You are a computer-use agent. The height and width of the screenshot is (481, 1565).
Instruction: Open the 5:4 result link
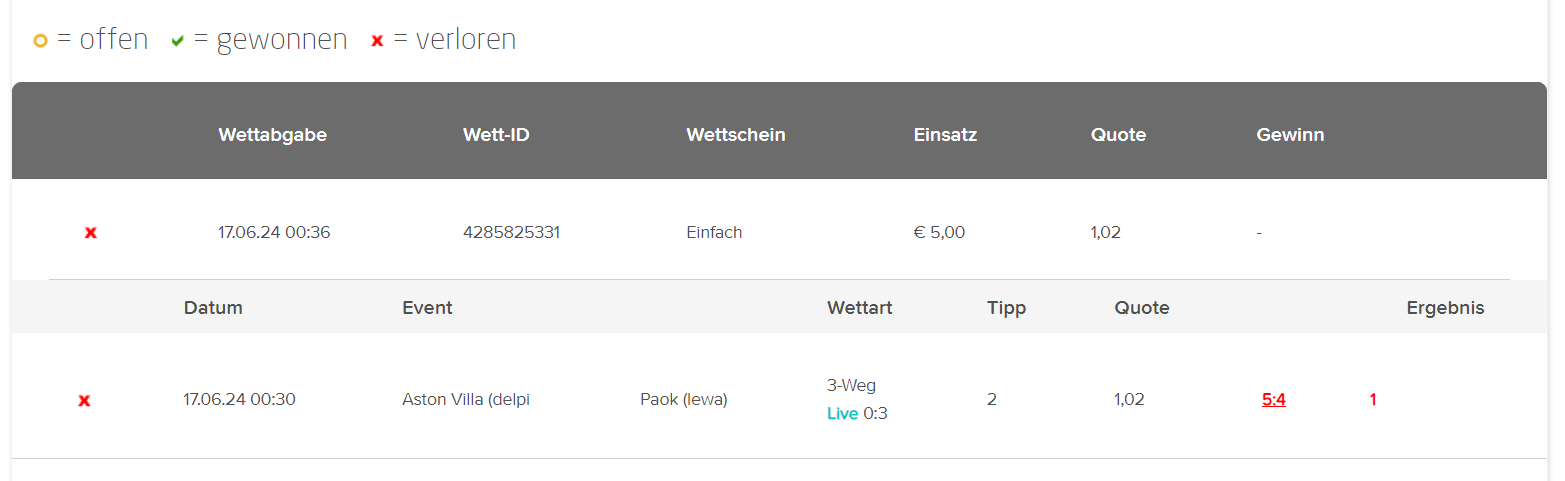tap(1274, 400)
